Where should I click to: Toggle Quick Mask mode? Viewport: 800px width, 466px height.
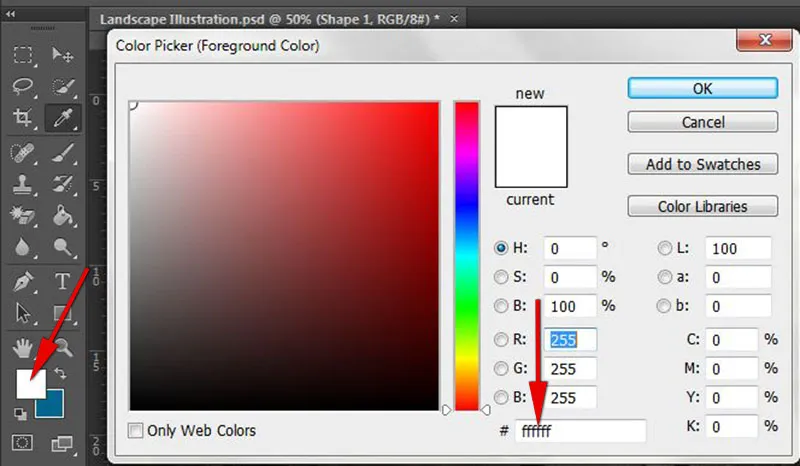click(x=22, y=443)
